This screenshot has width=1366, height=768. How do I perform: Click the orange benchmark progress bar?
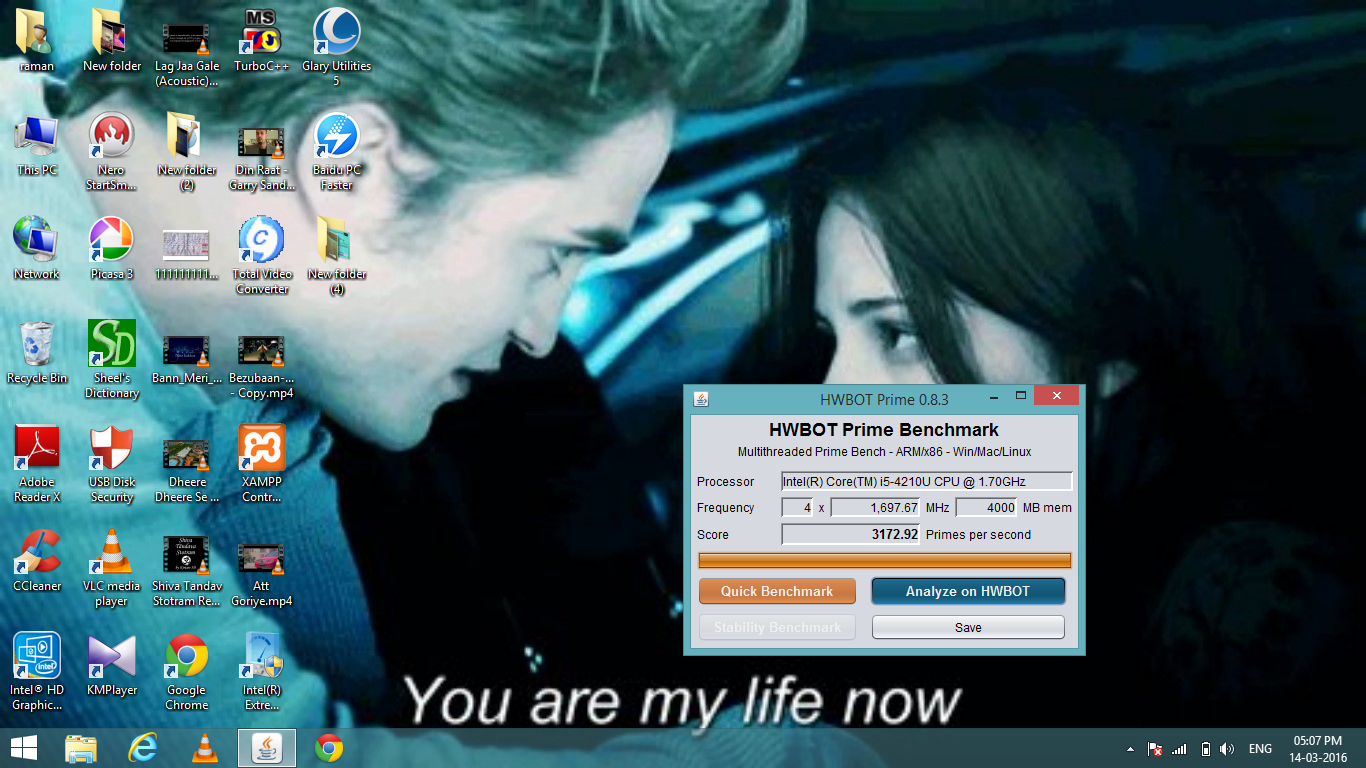pos(885,560)
